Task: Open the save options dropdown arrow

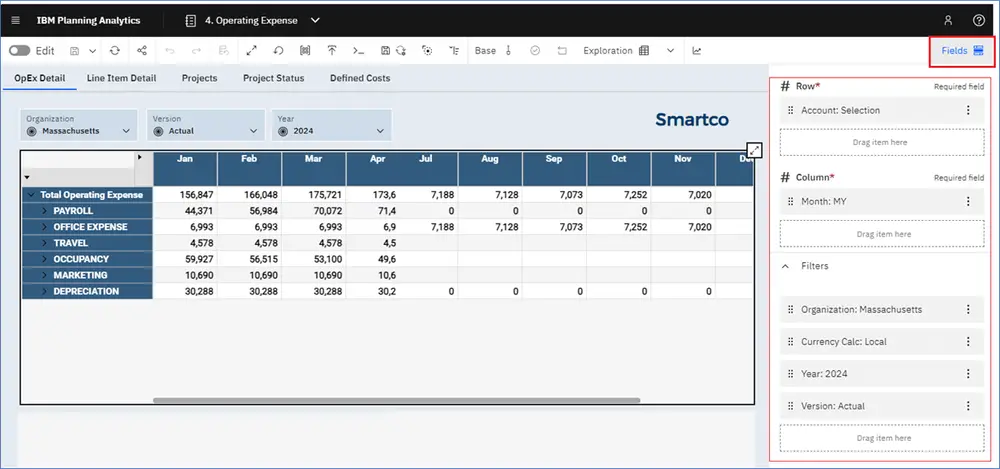Action: [x=92, y=50]
